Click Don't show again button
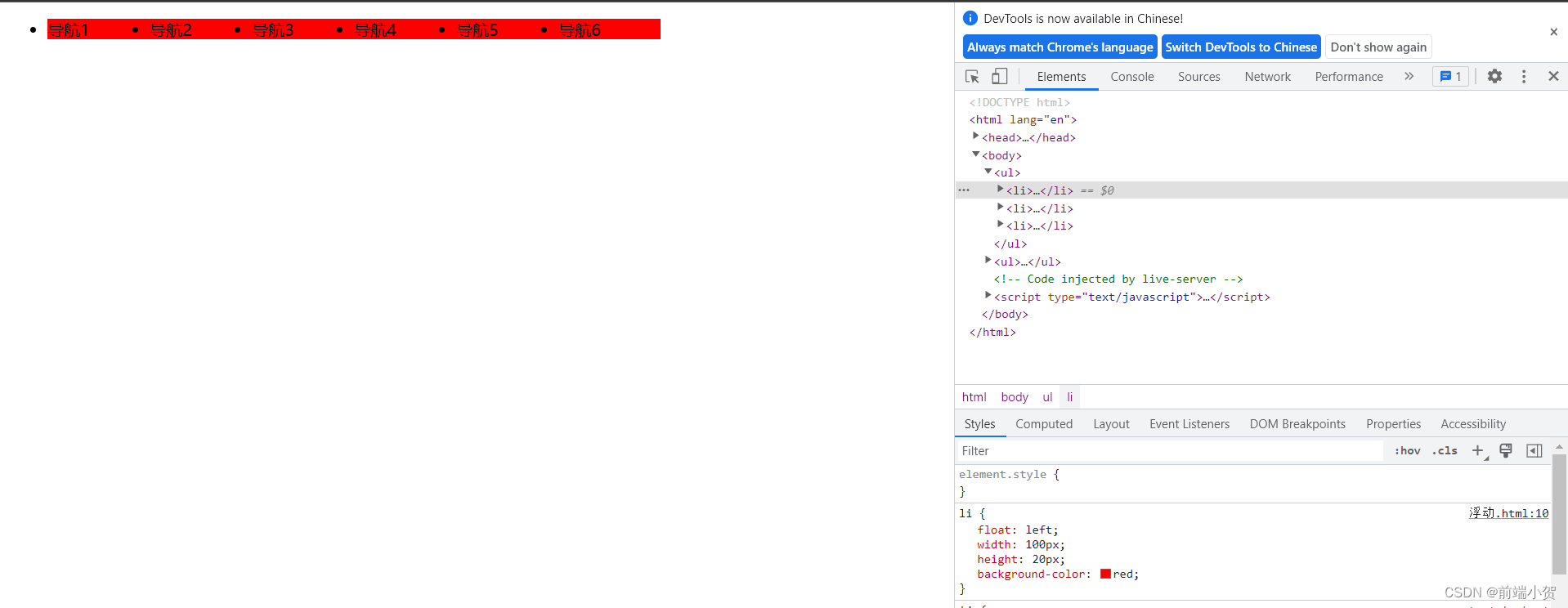 pos(1378,47)
